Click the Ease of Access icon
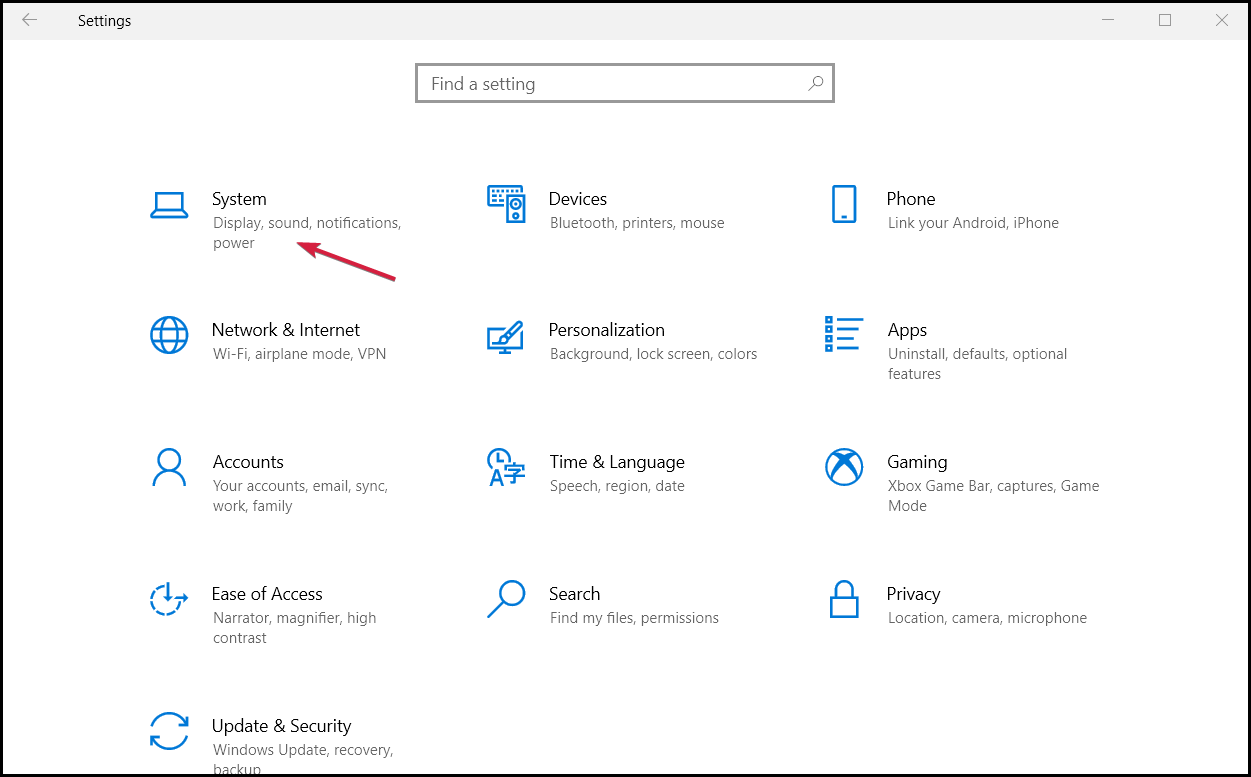 (x=170, y=599)
